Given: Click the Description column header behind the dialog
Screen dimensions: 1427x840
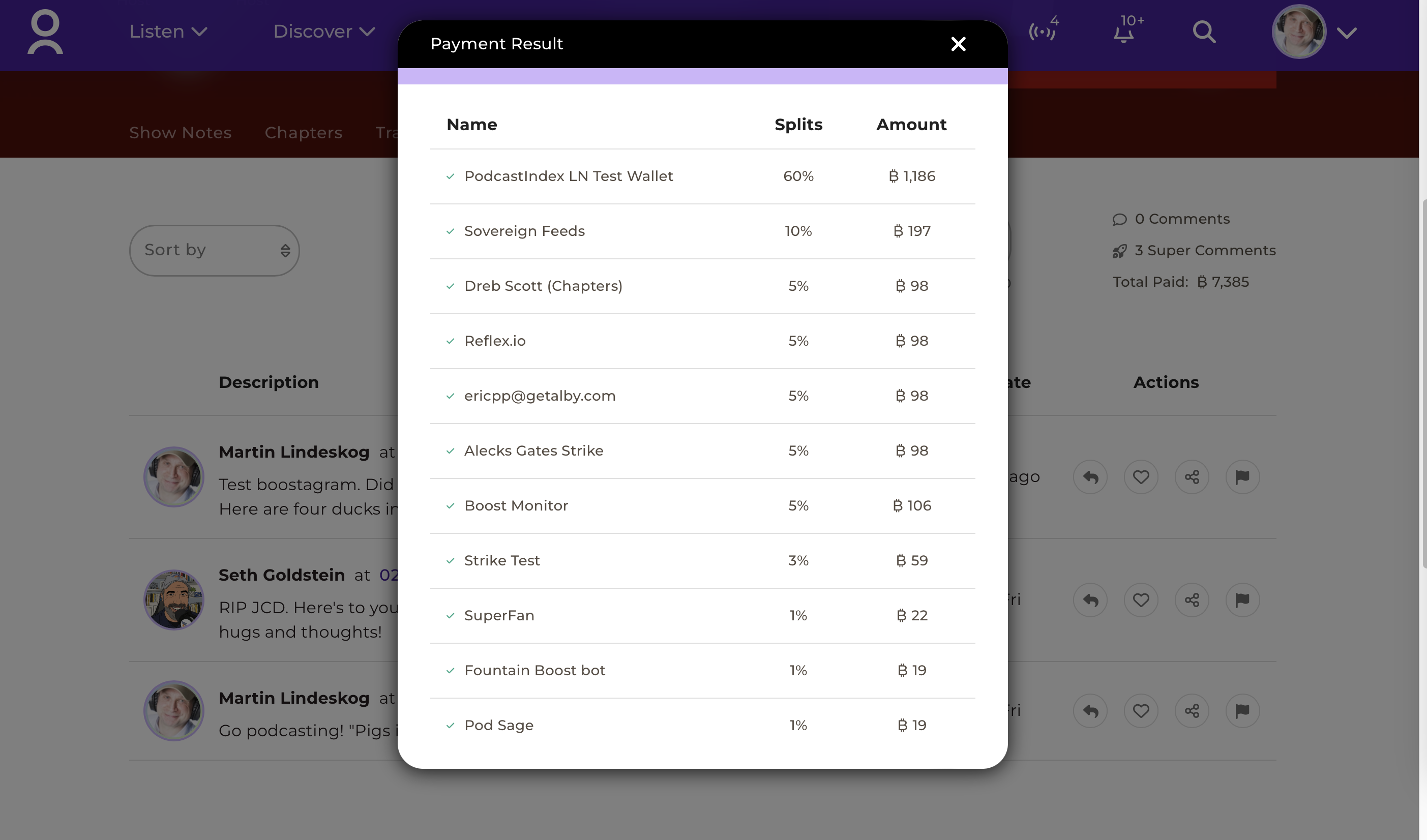Looking at the screenshot, I should click(x=269, y=383).
